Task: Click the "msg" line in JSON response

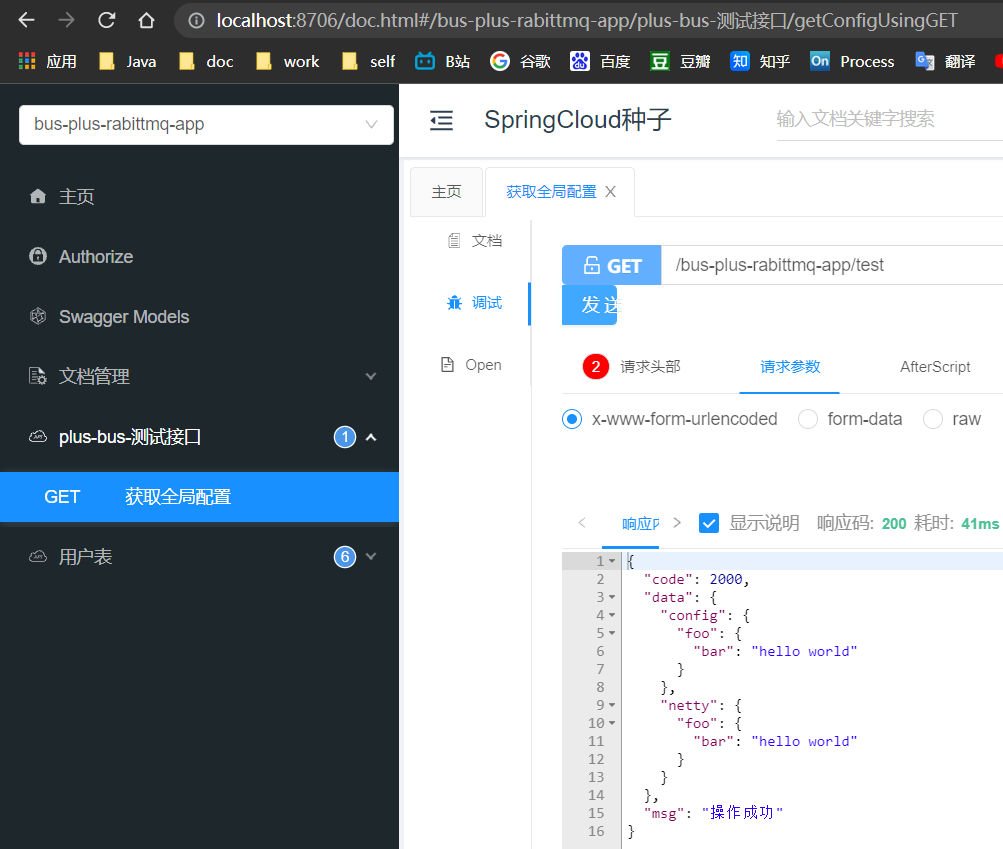Action: point(713,813)
